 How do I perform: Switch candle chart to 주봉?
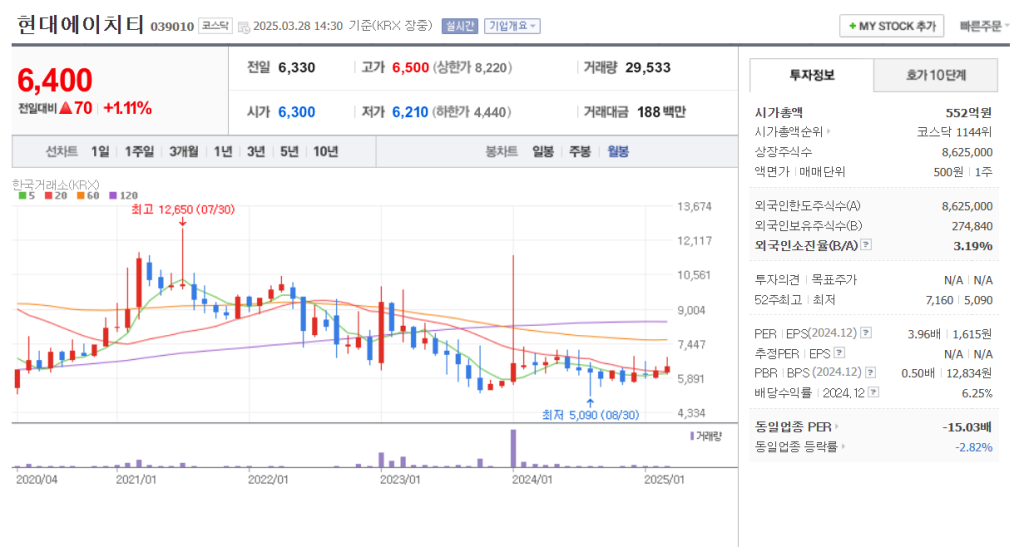coord(580,151)
